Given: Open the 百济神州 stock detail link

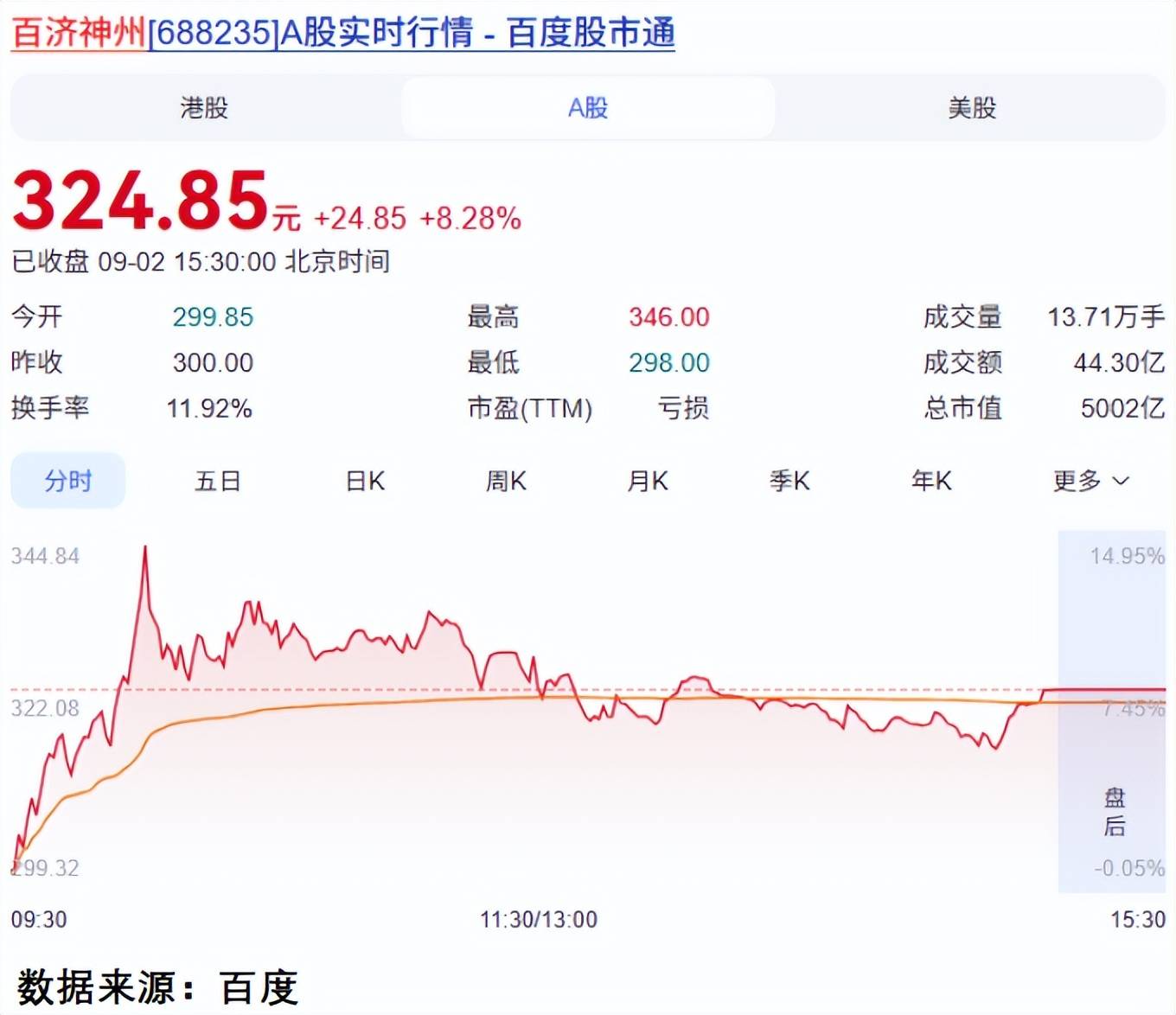Looking at the screenshot, I should [73, 32].
